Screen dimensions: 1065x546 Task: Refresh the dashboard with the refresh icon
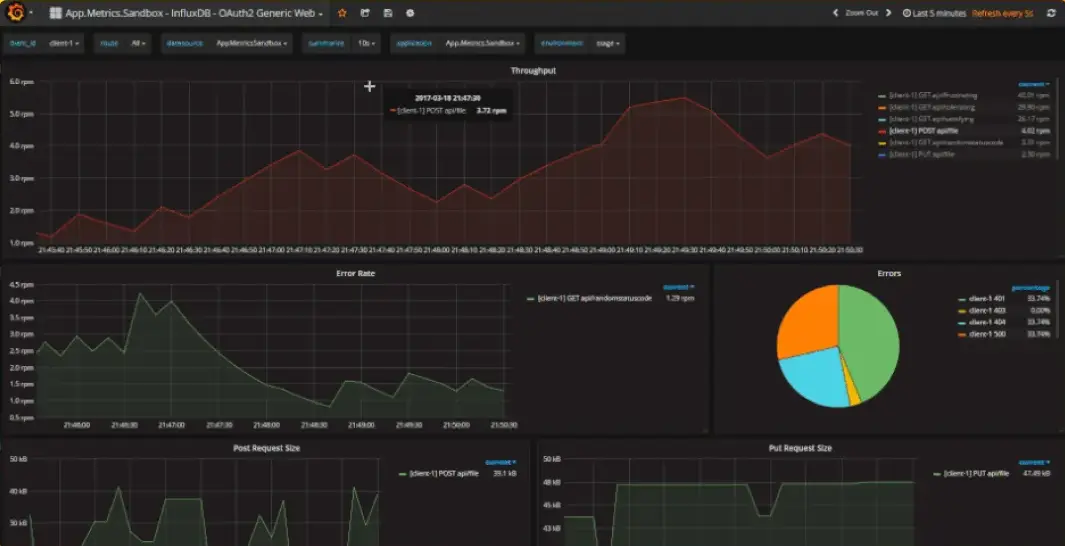click(1051, 13)
